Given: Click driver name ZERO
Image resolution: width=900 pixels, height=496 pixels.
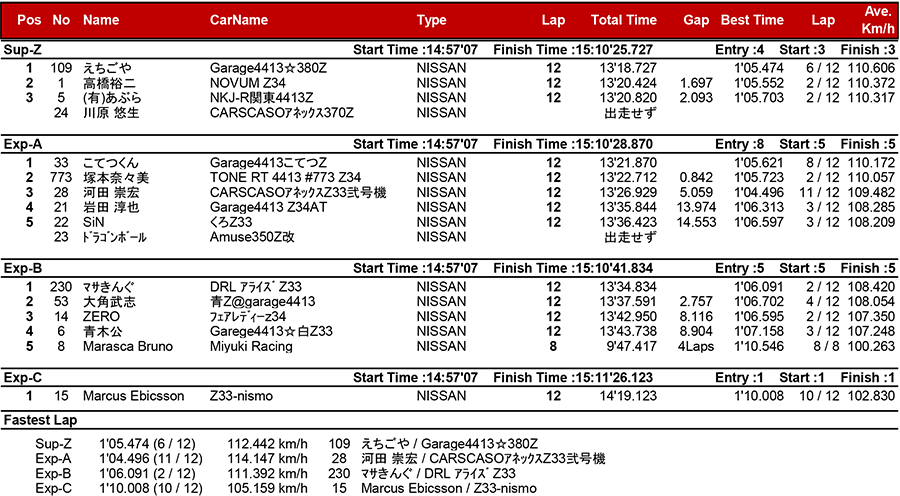Looking at the screenshot, I should click(101, 317).
